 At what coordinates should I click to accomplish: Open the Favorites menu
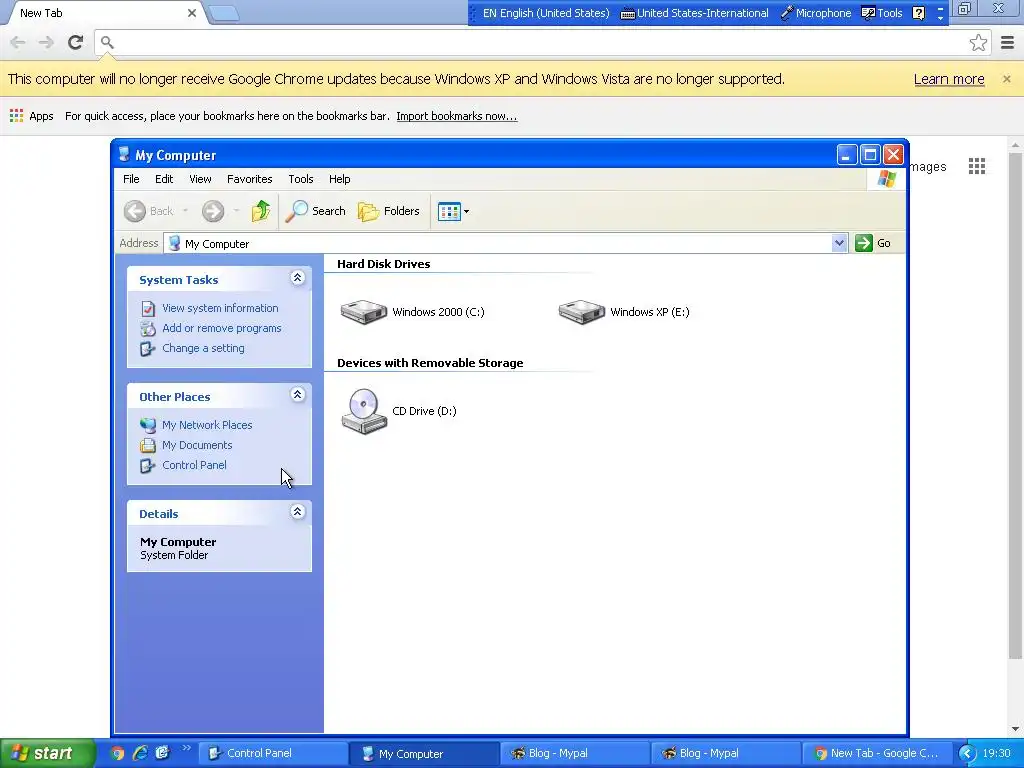click(x=249, y=179)
